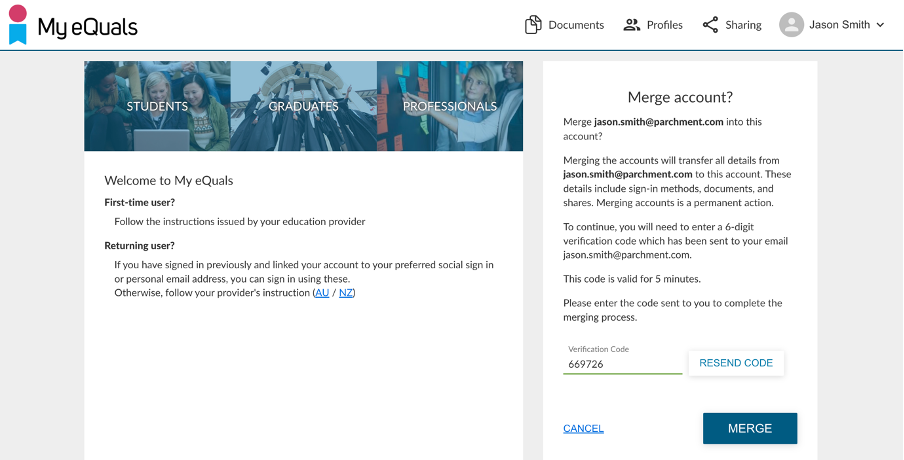Click the MERGE button
The image size is (904, 460).
tap(749, 428)
